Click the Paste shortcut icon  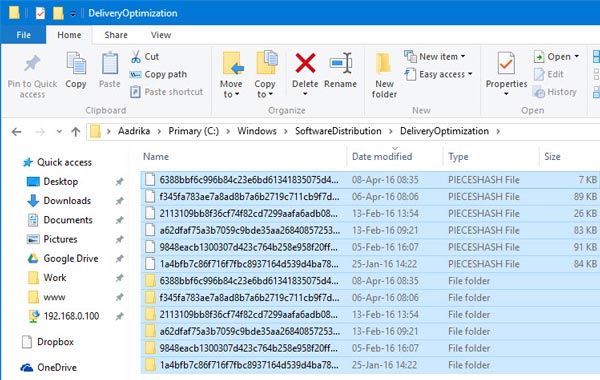pyautogui.click(x=135, y=92)
